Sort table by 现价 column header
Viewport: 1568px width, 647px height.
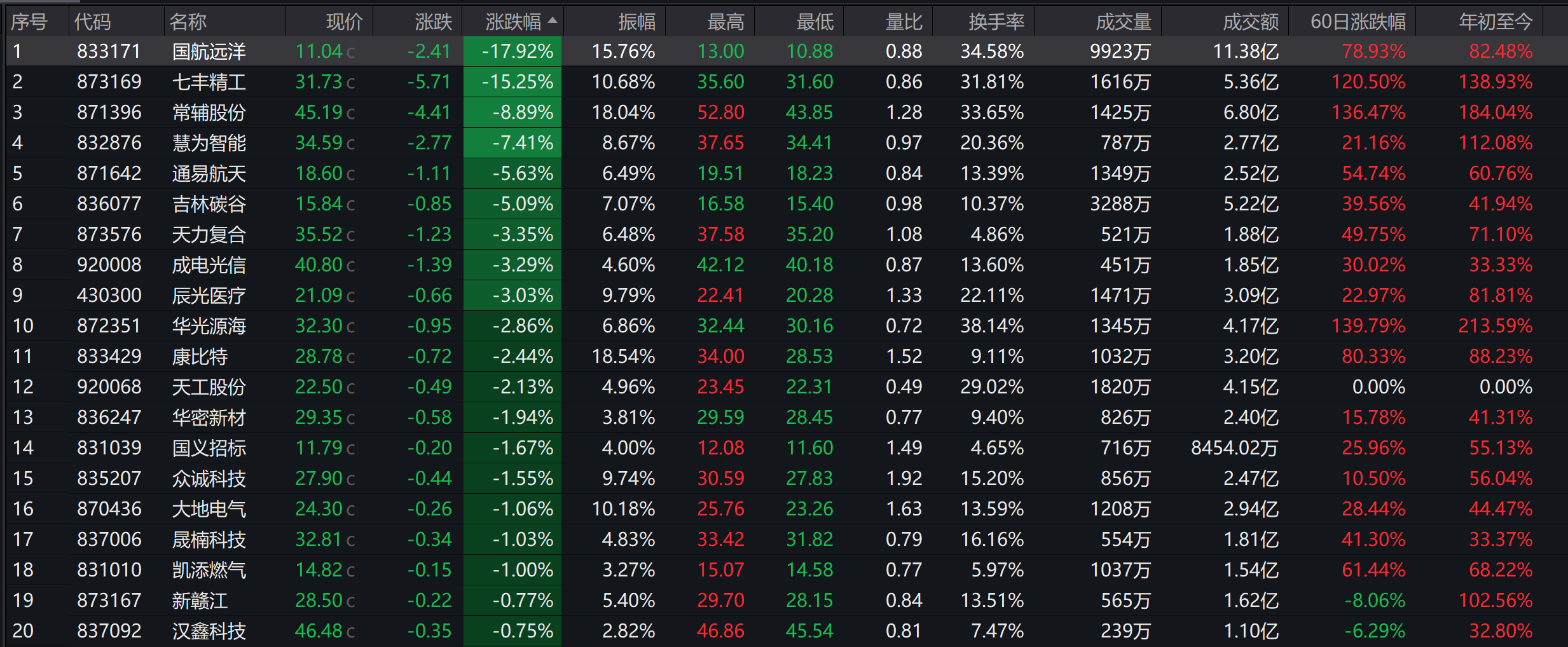[344, 22]
